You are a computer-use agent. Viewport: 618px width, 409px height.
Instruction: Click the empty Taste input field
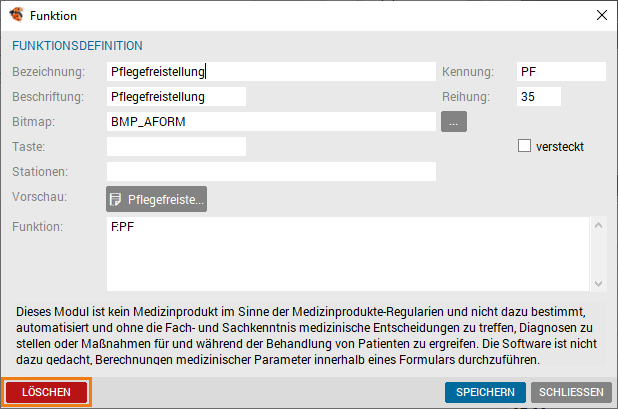coord(176,147)
